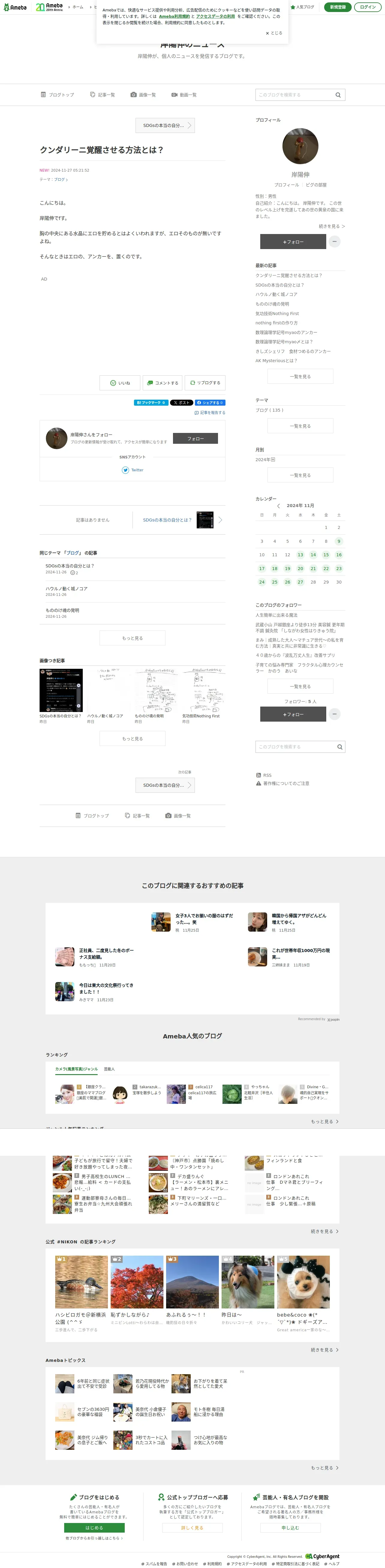Open 動画一覧 in top navigation

click(184, 95)
